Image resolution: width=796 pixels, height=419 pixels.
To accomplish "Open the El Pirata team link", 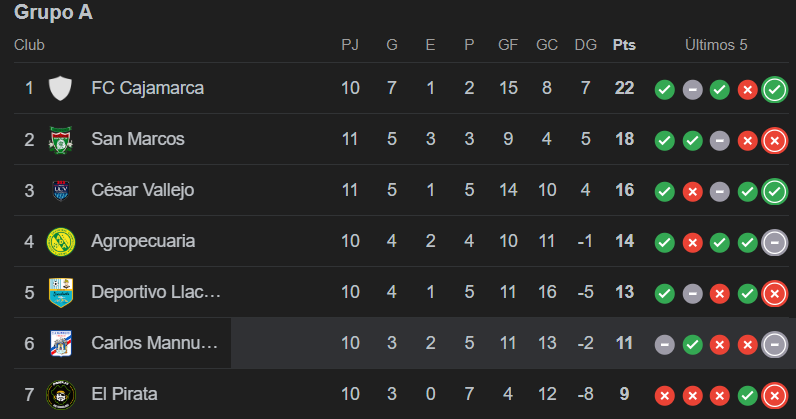I will (124, 394).
